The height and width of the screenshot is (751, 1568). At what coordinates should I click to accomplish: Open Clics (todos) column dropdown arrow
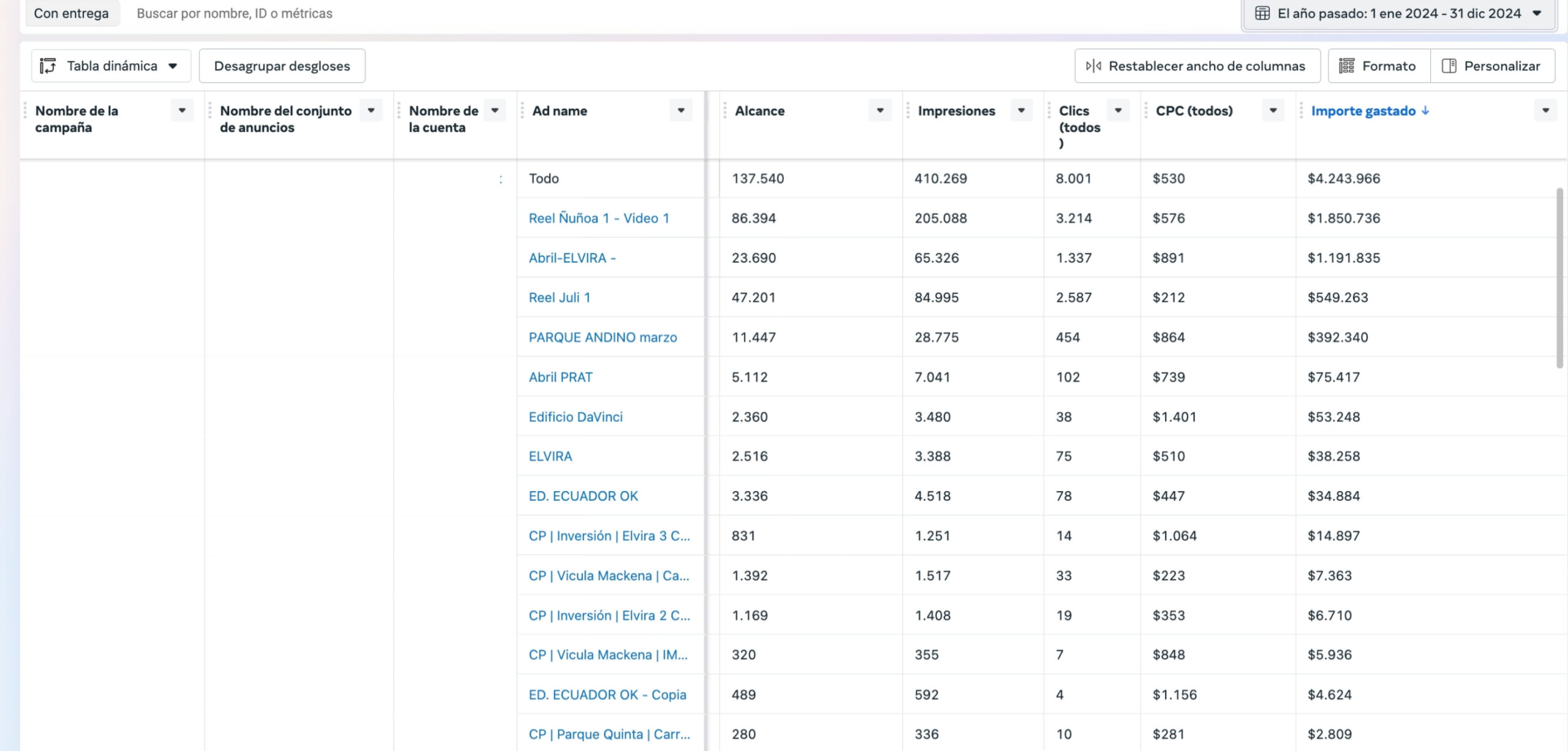pos(1118,111)
